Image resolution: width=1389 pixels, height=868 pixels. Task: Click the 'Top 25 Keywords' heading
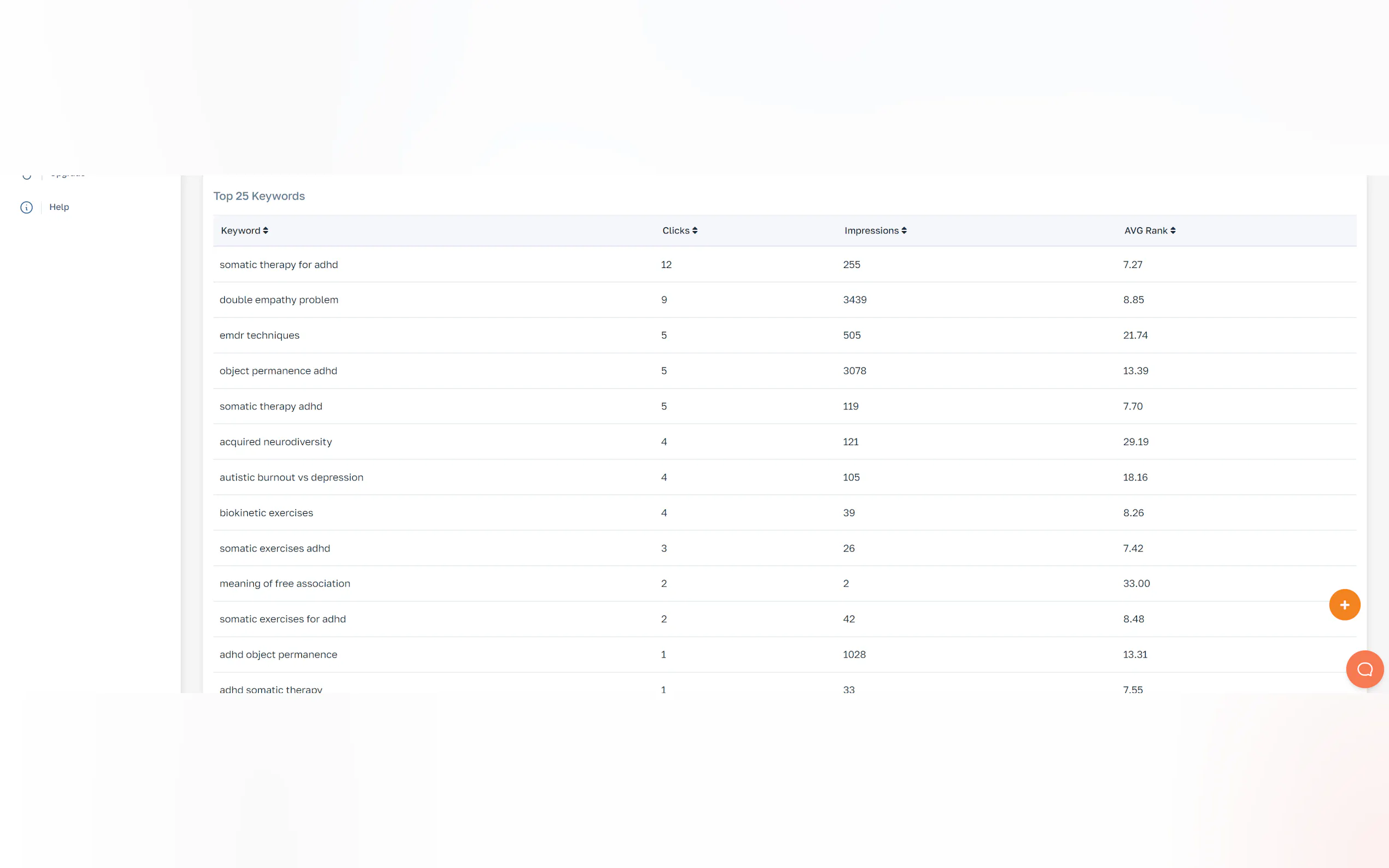coord(259,196)
